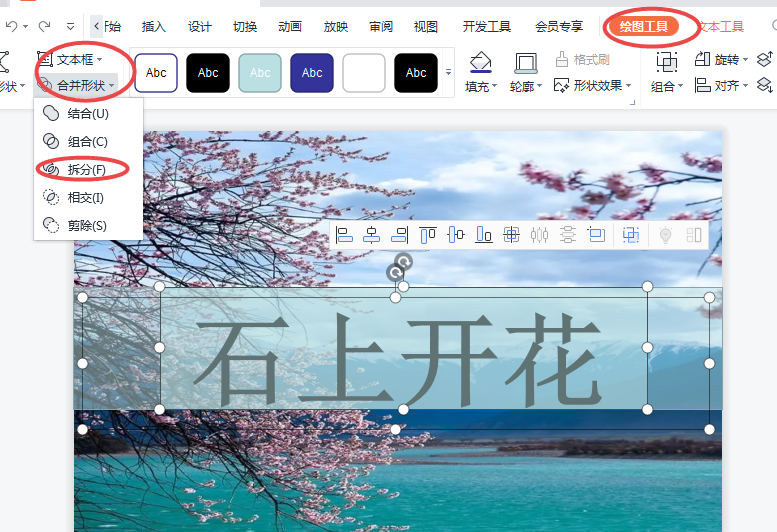The width and height of the screenshot is (777, 532).
Task: Open the 切换 tab
Action: coord(245,27)
